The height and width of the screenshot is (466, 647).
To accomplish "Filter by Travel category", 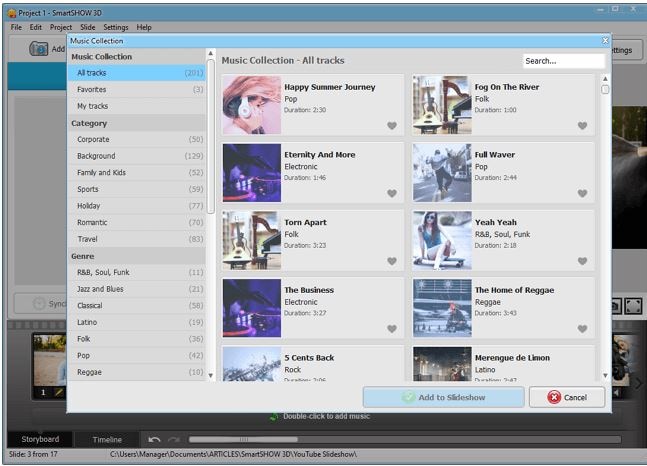I will click(137, 239).
